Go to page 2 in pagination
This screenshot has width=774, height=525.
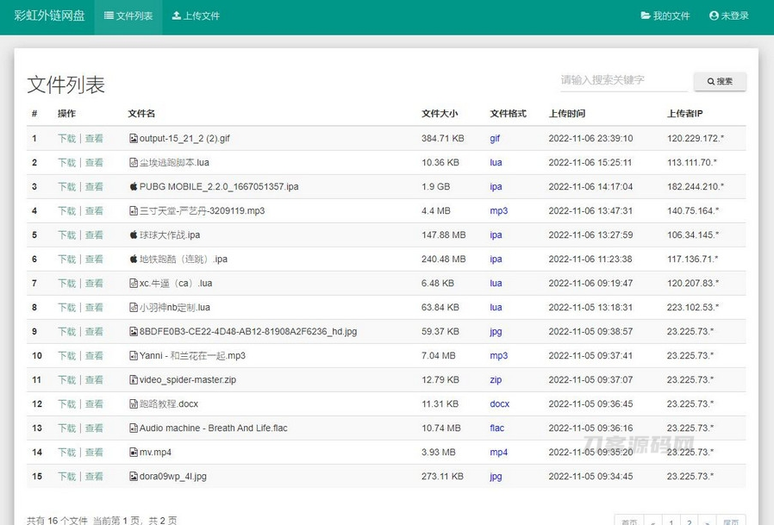tap(689, 521)
